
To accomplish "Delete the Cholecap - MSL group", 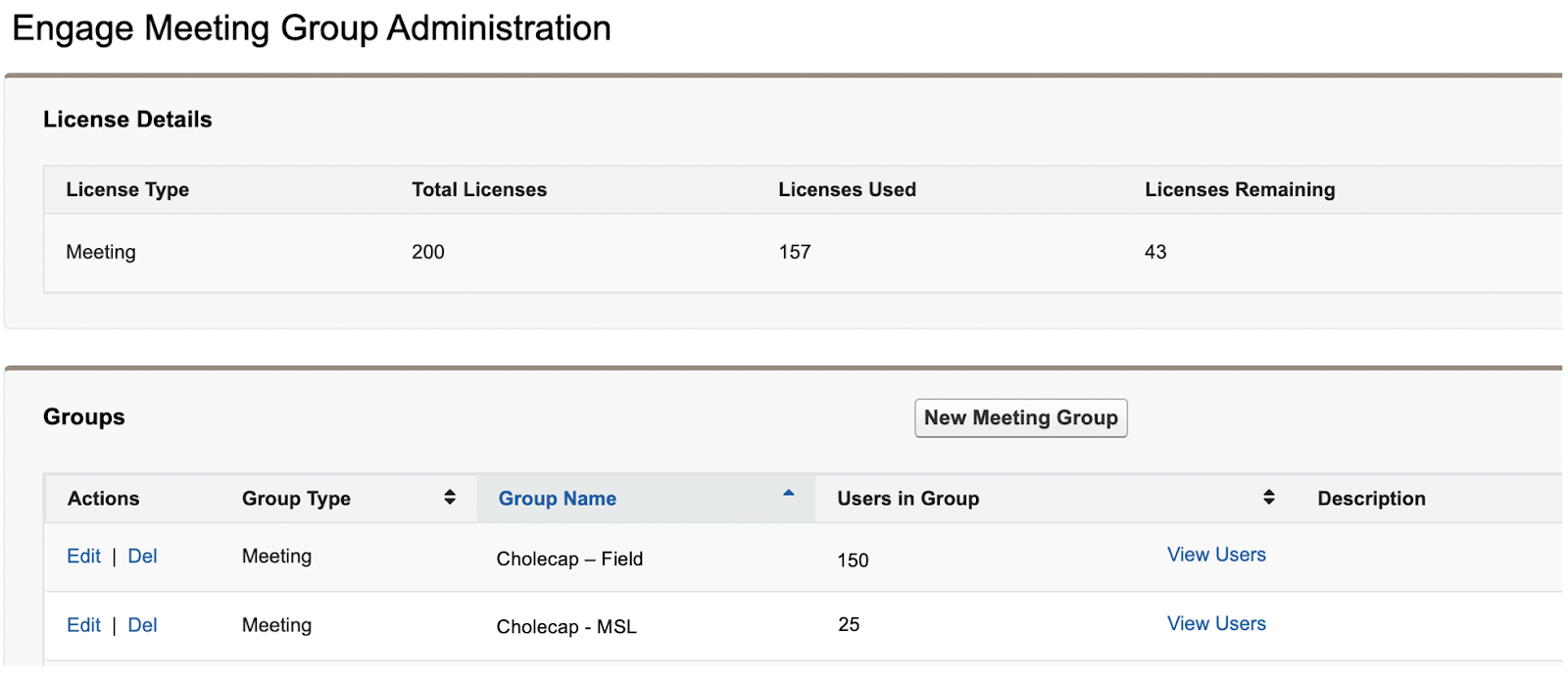I will pyautogui.click(x=142, y=625).
